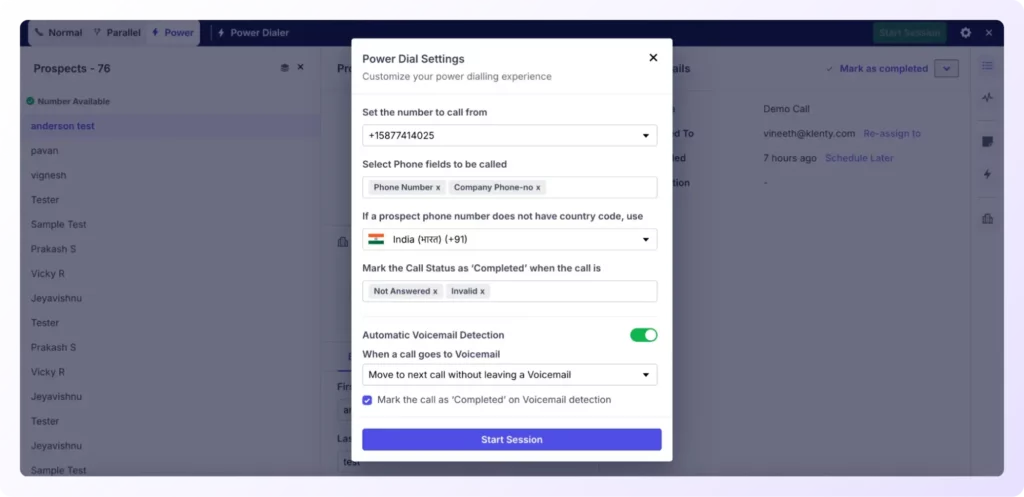This screenshot has height=497, width=1024.
Task: Open the notes icon in right sidebar
Action: point(987,142)
